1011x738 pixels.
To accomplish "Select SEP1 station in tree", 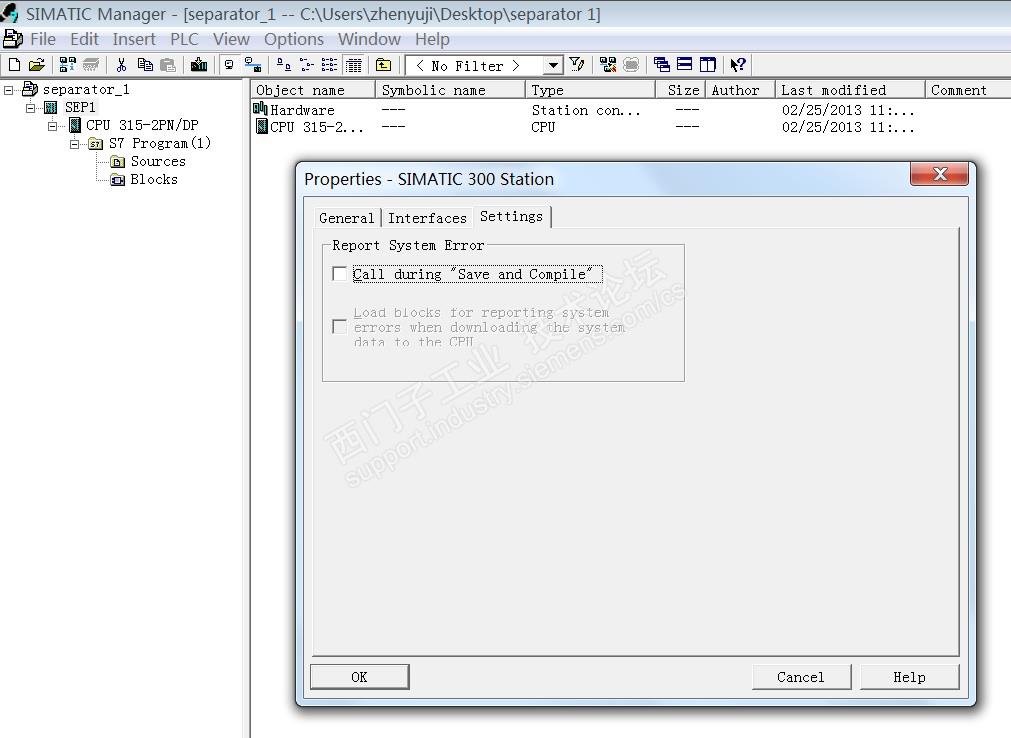I will point(80,108).
